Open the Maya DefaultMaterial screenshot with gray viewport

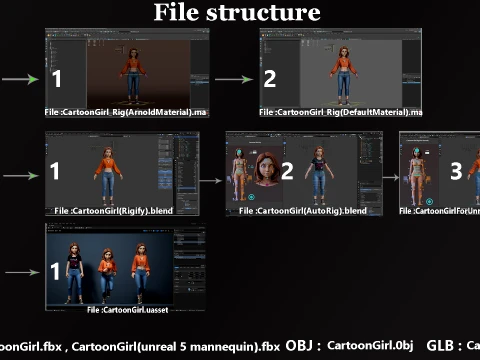click(341, 72)
